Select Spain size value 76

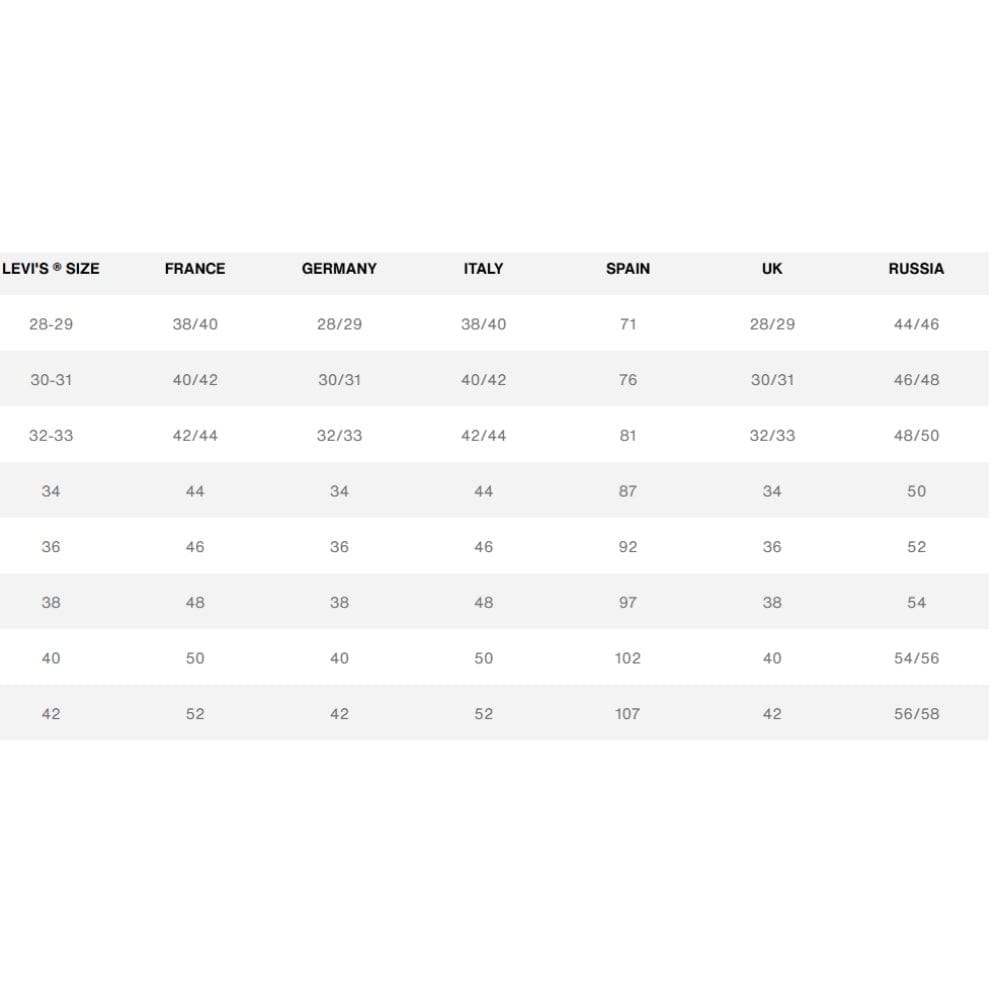pyautogui.click(x=628, y=380)
